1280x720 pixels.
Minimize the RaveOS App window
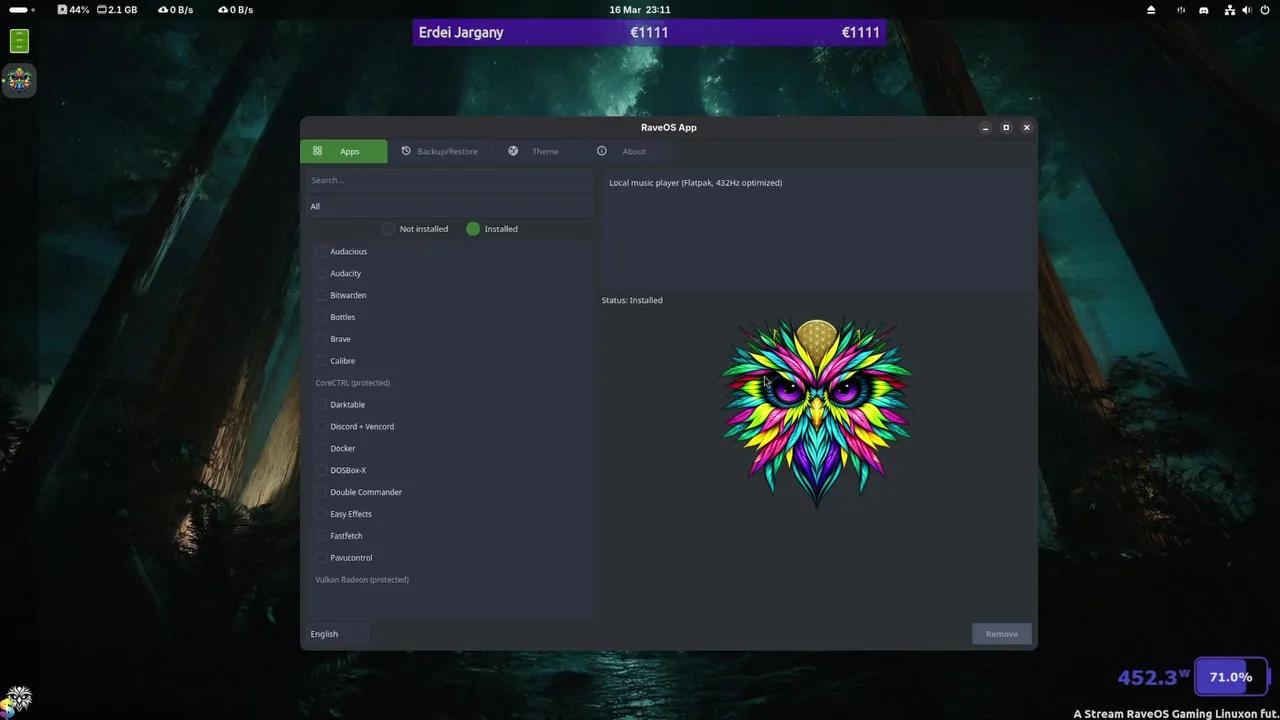coord(985,128)
